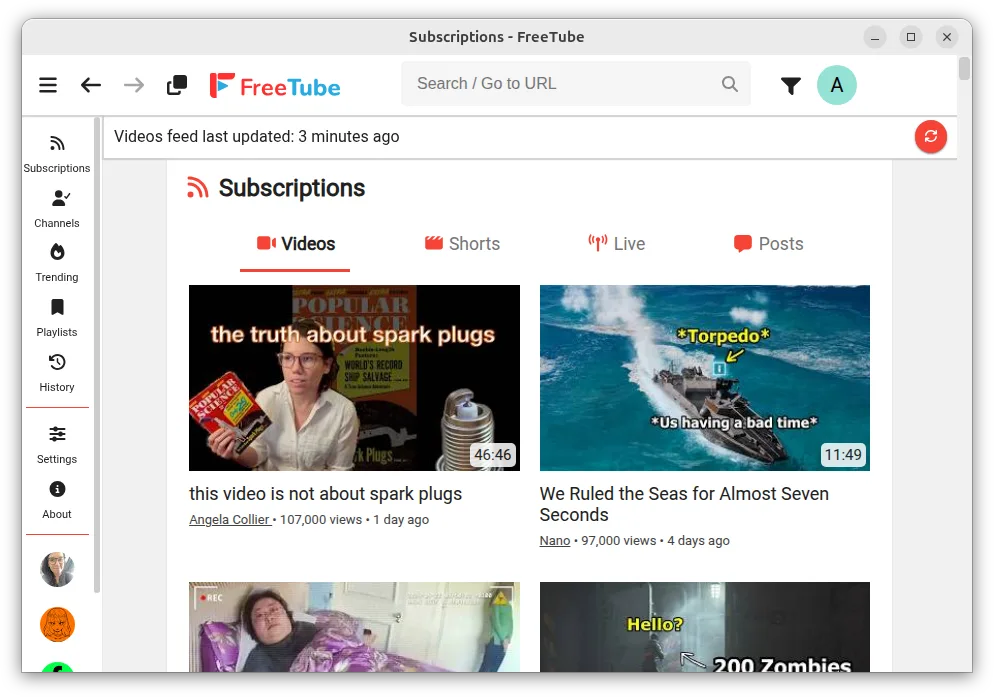Open the Torpedo boat video thumbnail
Image resolution: width=994 pixels, height=697 pixels.
click(704, 378)
